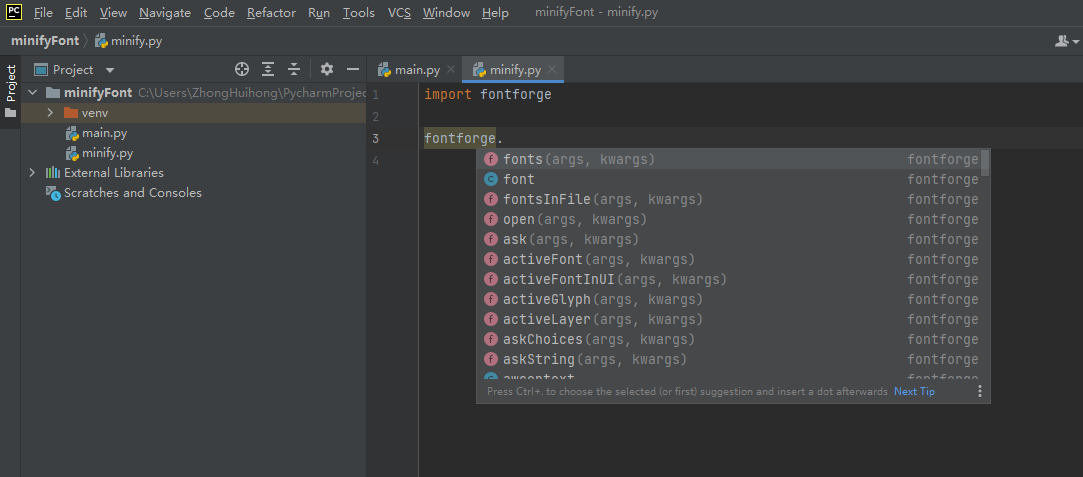The width and height of the screenshot is (1083, 477).
Task: Open Project panel gear options
Action: (x=327, y=69)
